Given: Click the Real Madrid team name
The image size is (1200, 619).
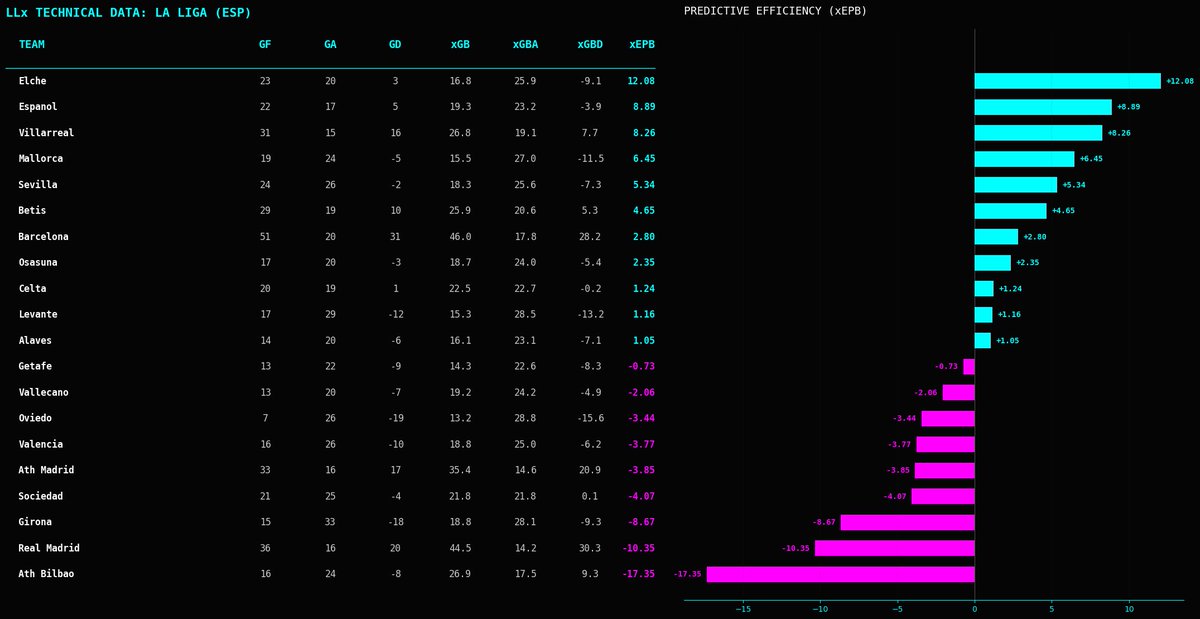Looking at the screenshot, I should pyautogui.click(x=49, y=549).
